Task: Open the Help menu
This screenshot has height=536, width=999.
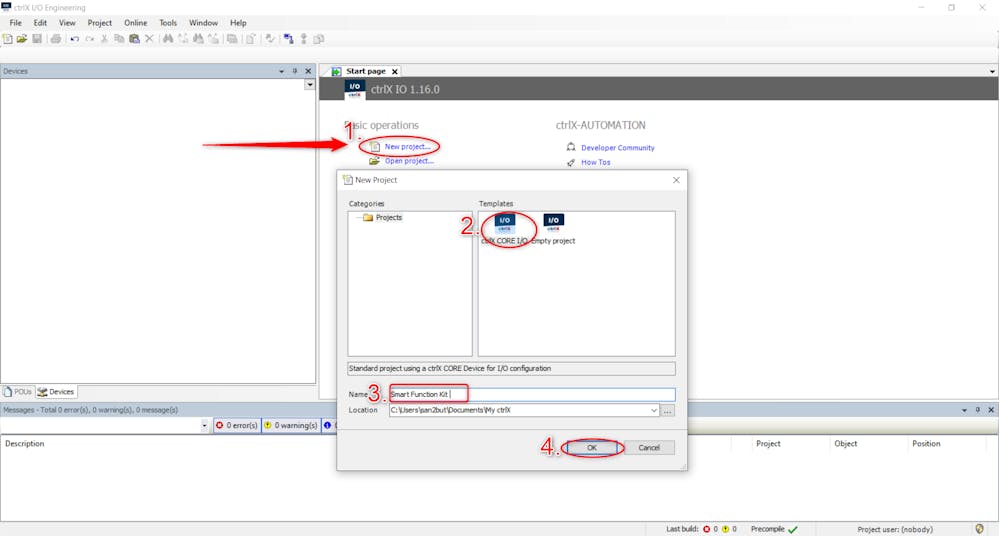Action: point(238,22)
